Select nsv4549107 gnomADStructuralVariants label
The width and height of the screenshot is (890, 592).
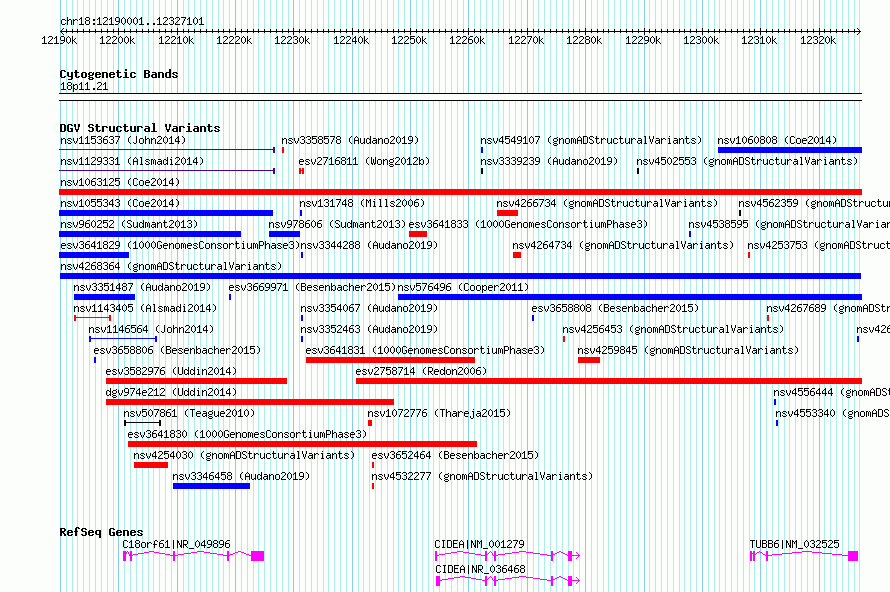(591, 140)
